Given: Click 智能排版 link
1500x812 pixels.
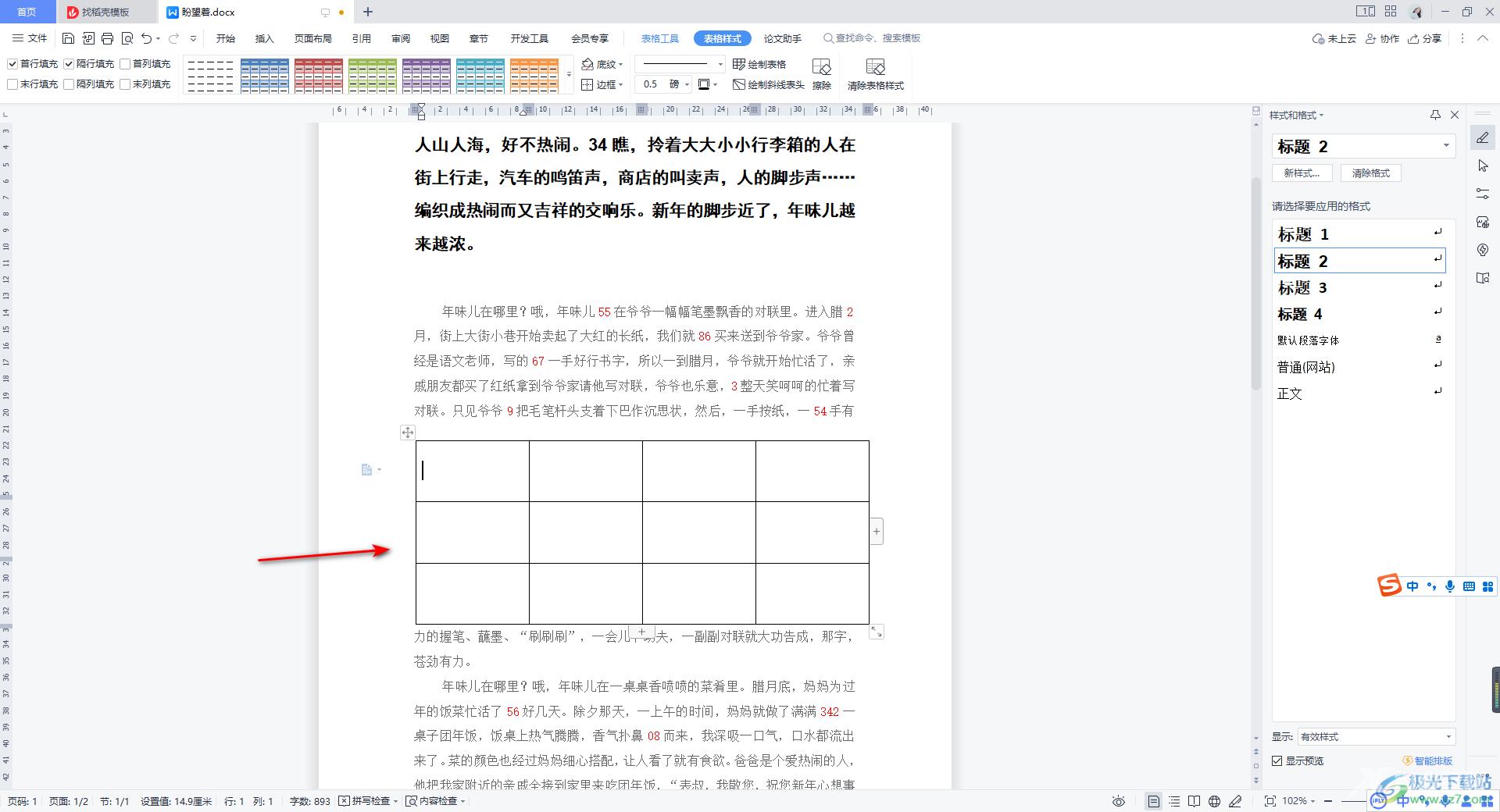Looking at the screenshot, I should [1427, 760].
